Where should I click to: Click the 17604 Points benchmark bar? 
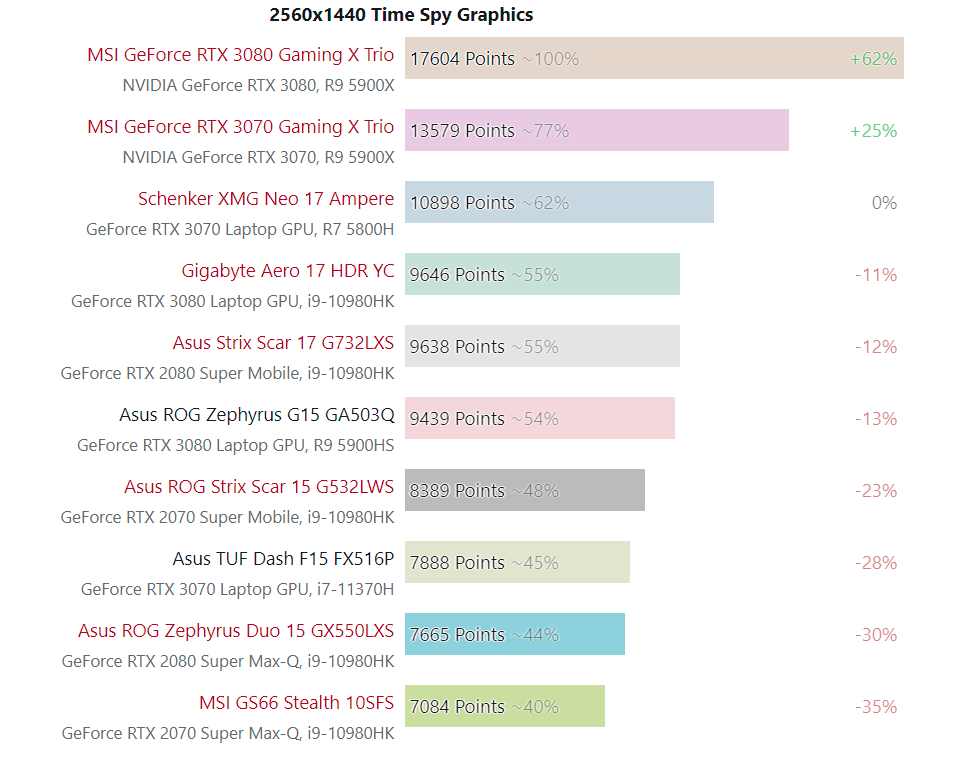654,58
